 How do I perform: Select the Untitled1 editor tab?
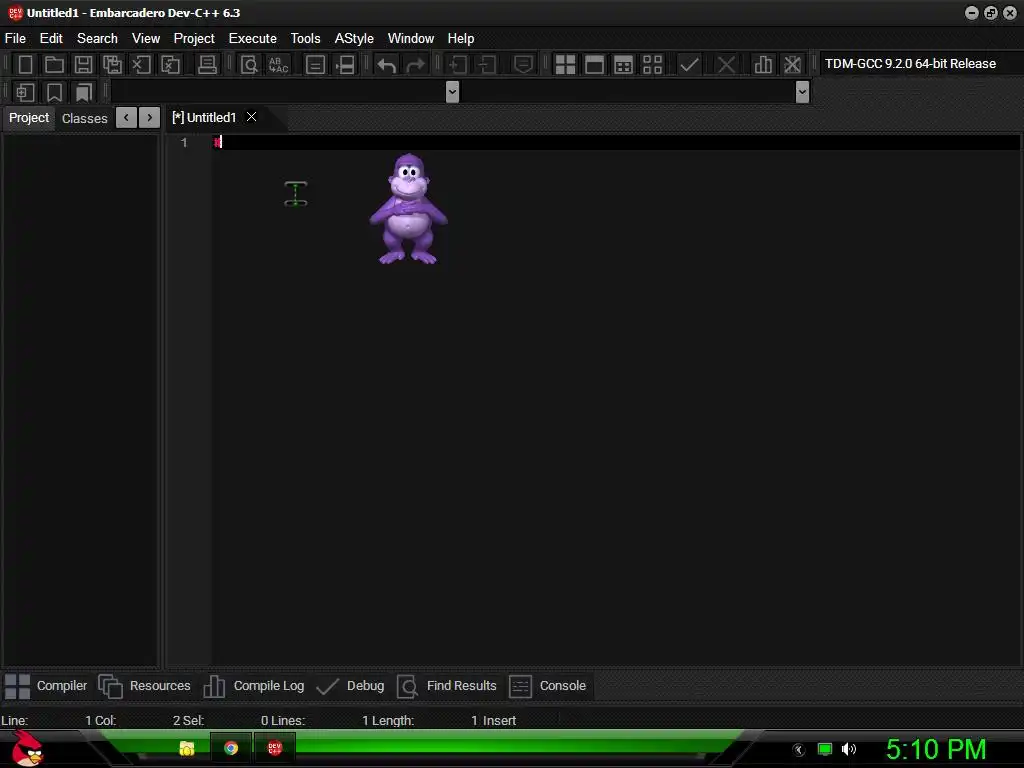pos(204,118)
